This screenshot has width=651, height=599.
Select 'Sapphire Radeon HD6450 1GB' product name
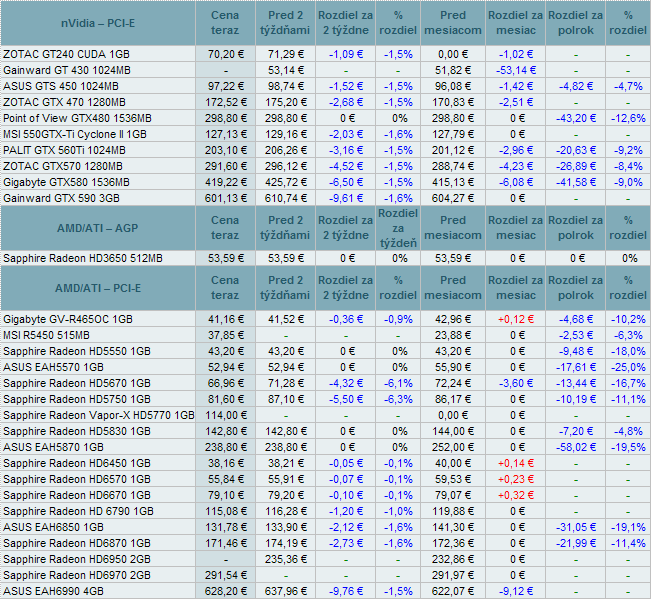(77, 463)
